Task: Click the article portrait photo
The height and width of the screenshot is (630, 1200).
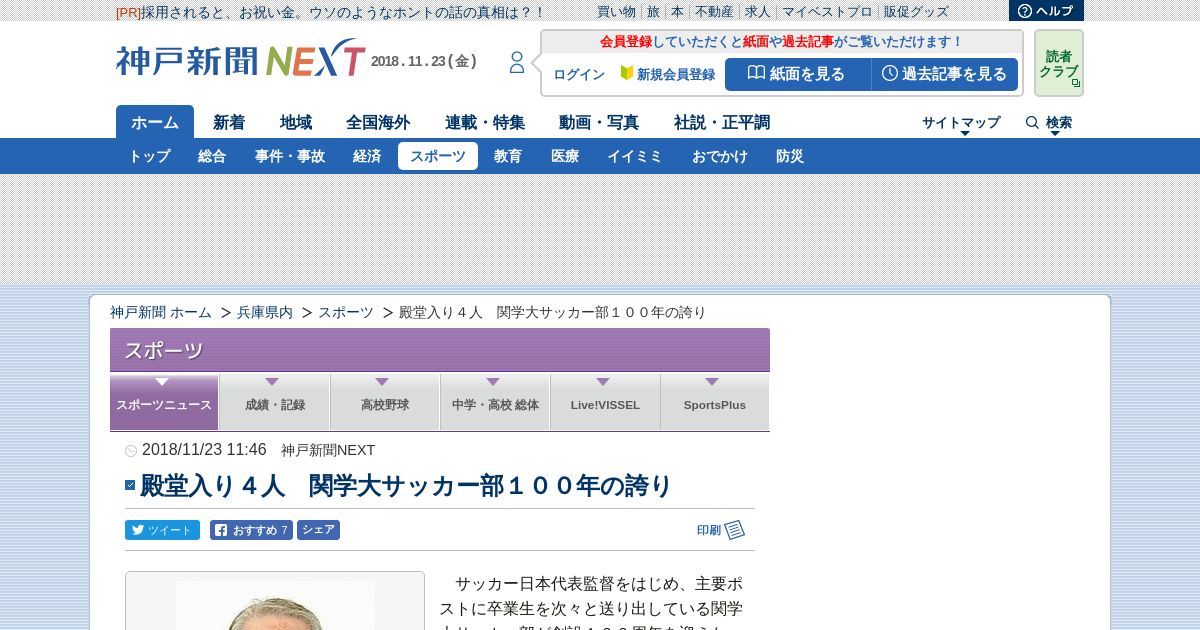Action: (x=275, y=605)
